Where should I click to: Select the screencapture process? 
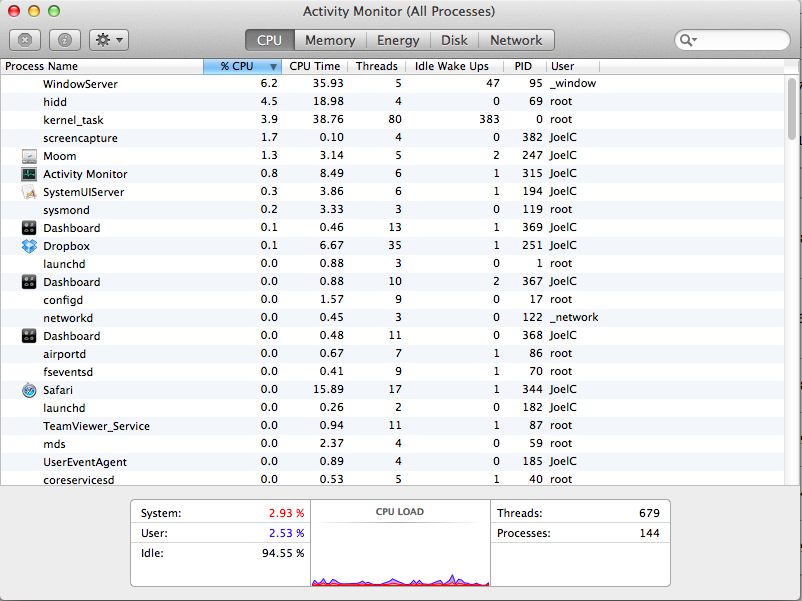80,138
